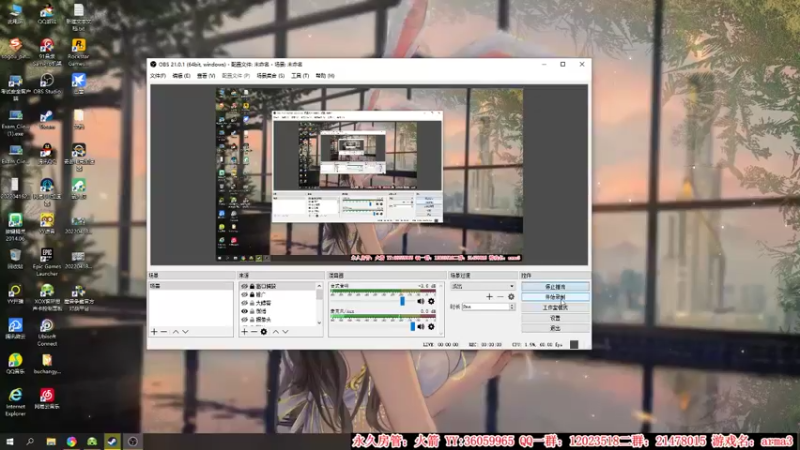Image resolution: width=800 pixels, height=450 pixels.
Task: Toggle lock on 摄像头 source
Action: pyautogui.click(x=252, y=319)
